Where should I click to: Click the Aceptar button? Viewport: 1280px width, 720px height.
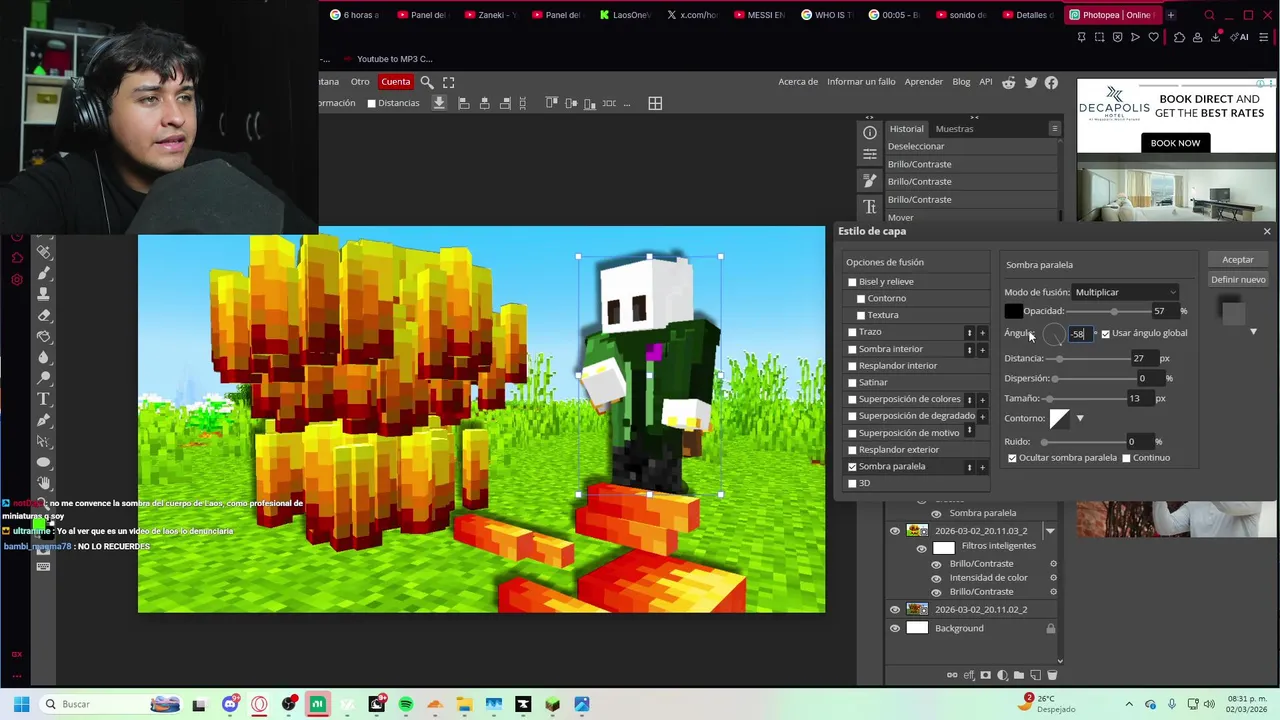(1237, 260)
